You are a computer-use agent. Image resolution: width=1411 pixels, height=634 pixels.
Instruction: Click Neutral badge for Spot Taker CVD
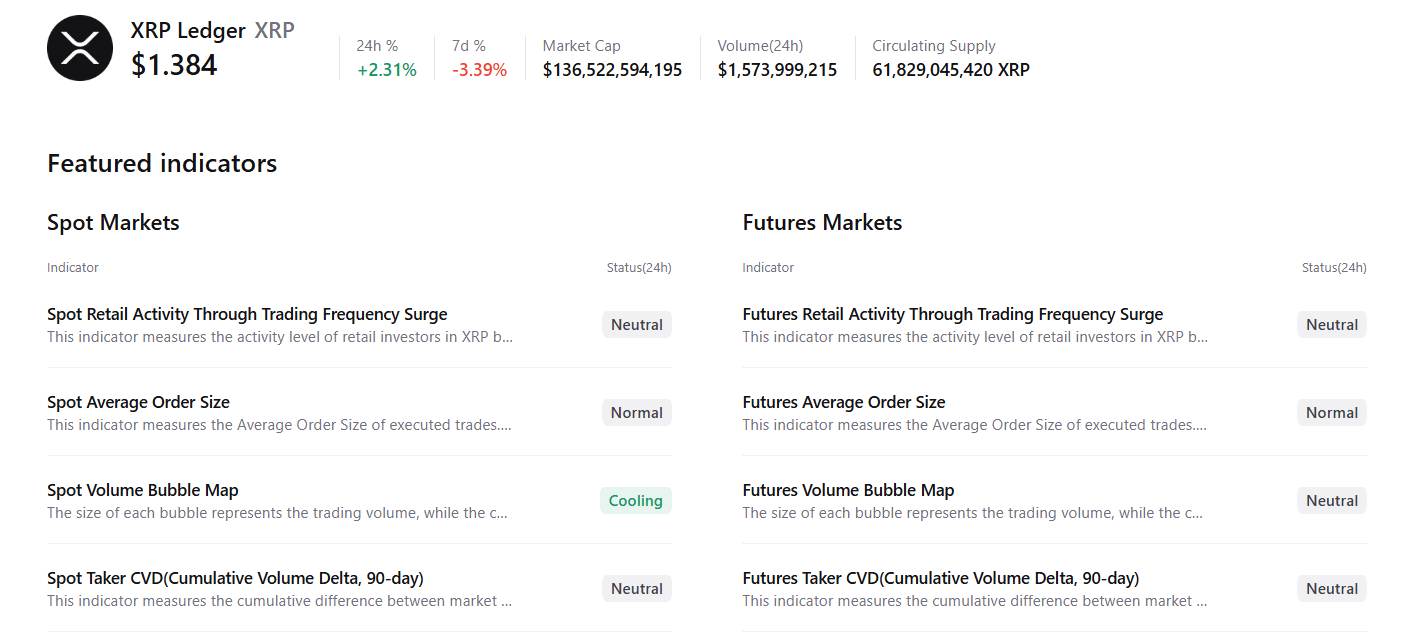(637, 589)
